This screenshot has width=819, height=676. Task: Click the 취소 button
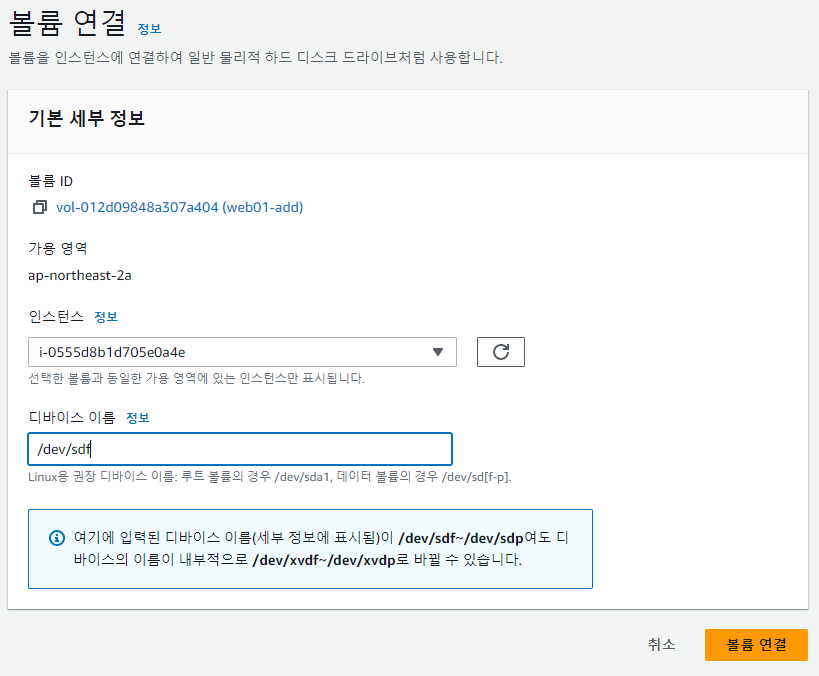tap(661, 645)
